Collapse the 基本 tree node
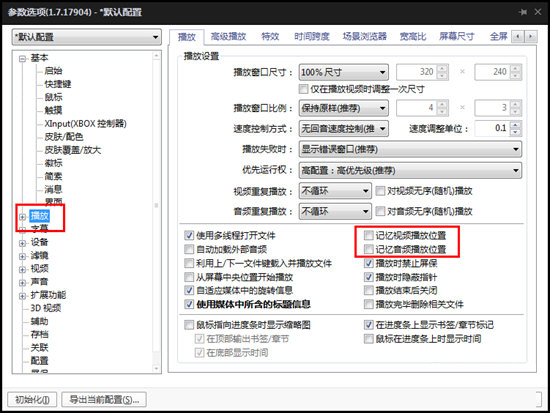550x413 pixels. [22, 59]
